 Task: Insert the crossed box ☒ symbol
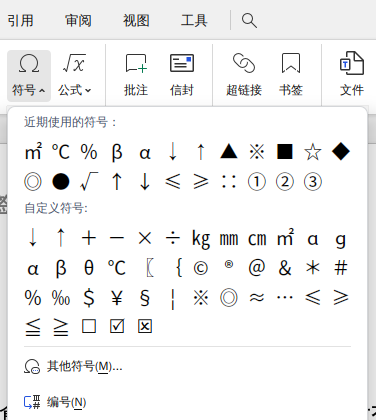(x=145, y=326)
